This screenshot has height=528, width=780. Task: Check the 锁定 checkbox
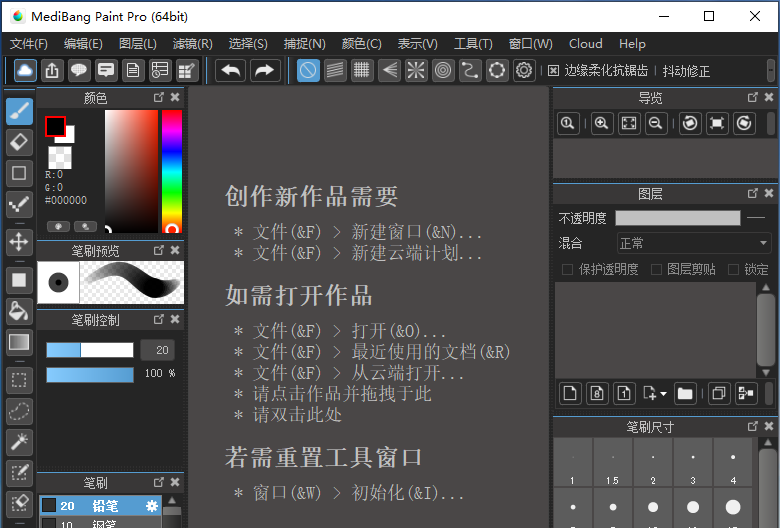(733, 269)
